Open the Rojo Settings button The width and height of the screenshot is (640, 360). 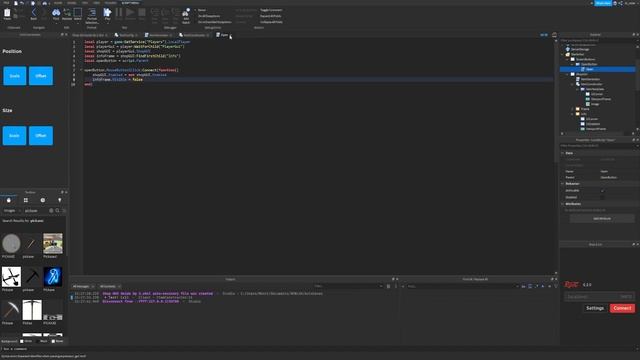[595, 308]
